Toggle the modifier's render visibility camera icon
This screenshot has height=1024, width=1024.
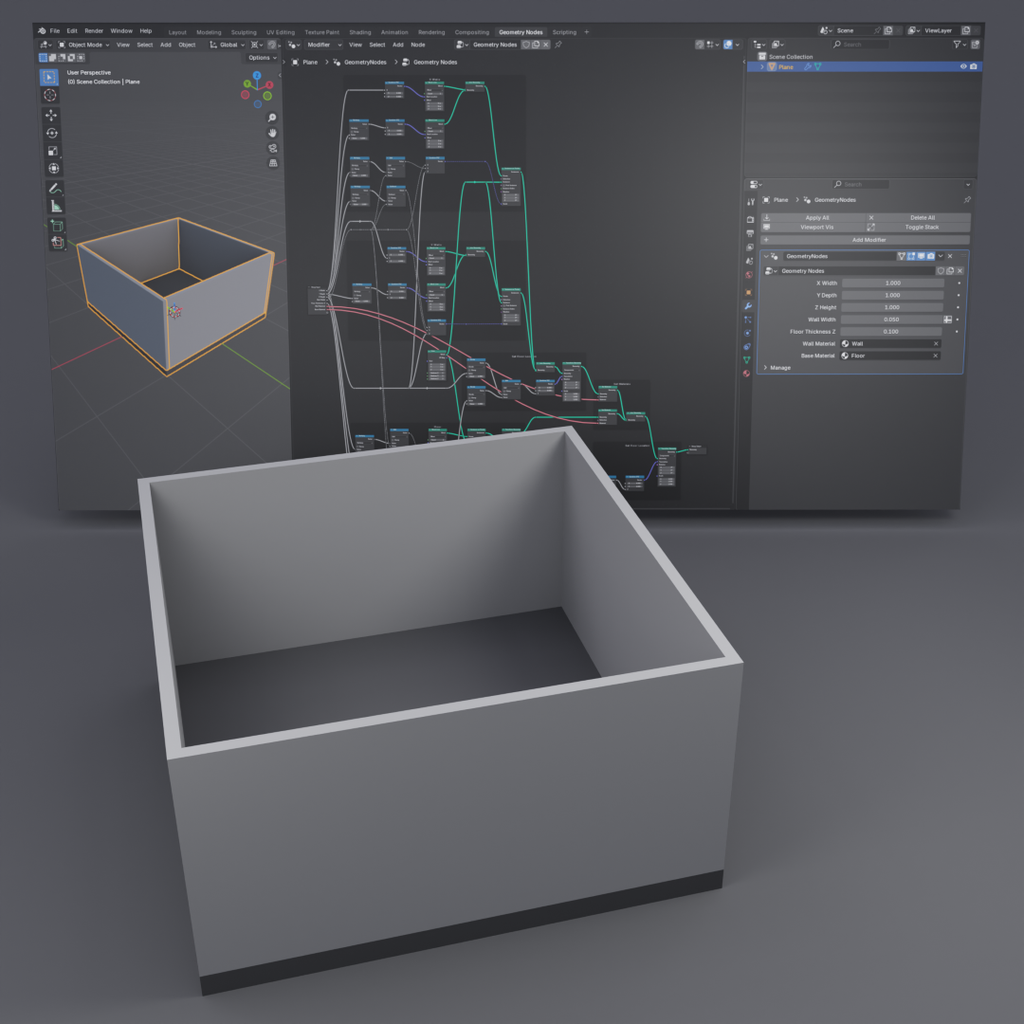[x=930, y=256]
